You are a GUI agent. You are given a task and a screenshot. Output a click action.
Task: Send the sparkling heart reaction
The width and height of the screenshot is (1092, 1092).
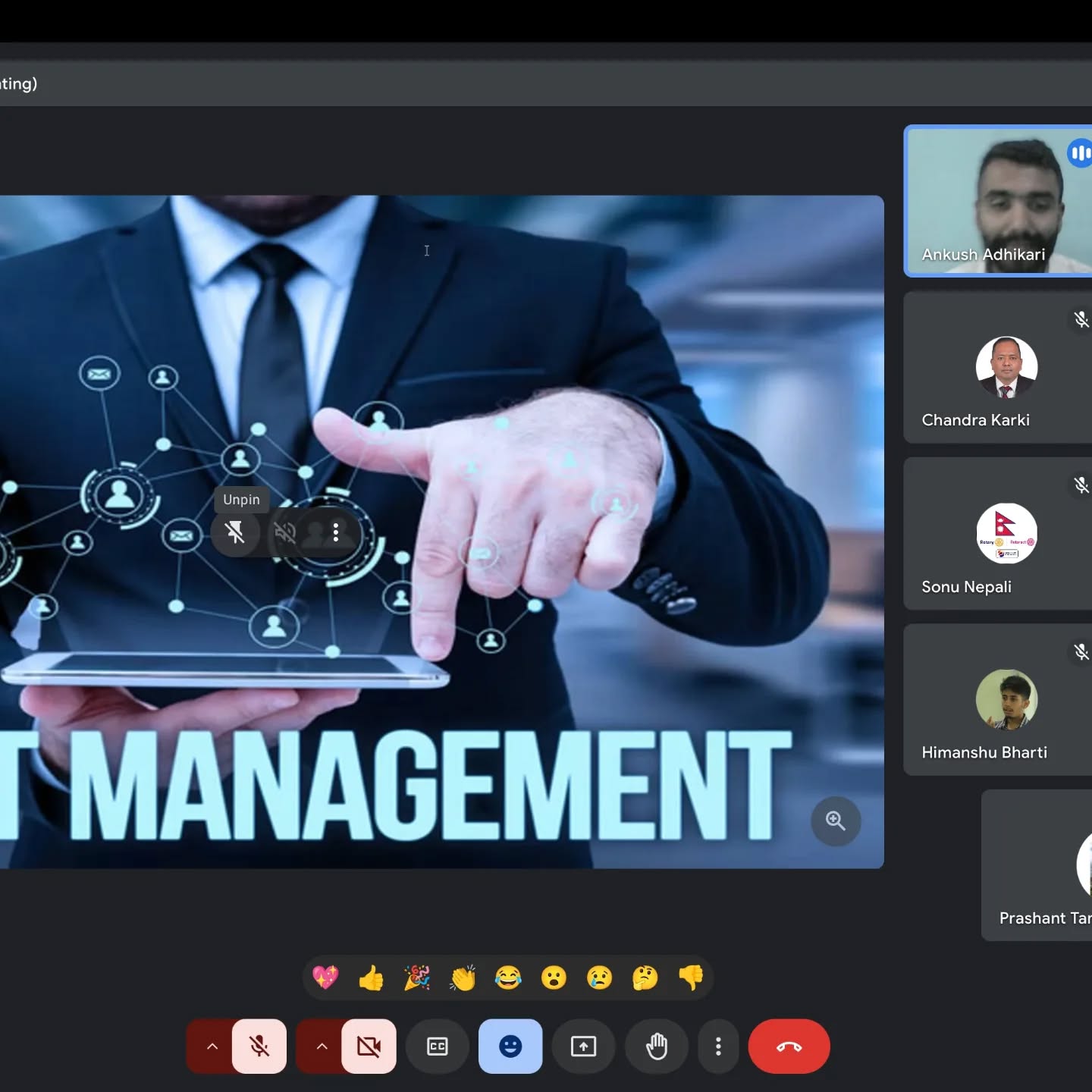(x=326, y=977)
